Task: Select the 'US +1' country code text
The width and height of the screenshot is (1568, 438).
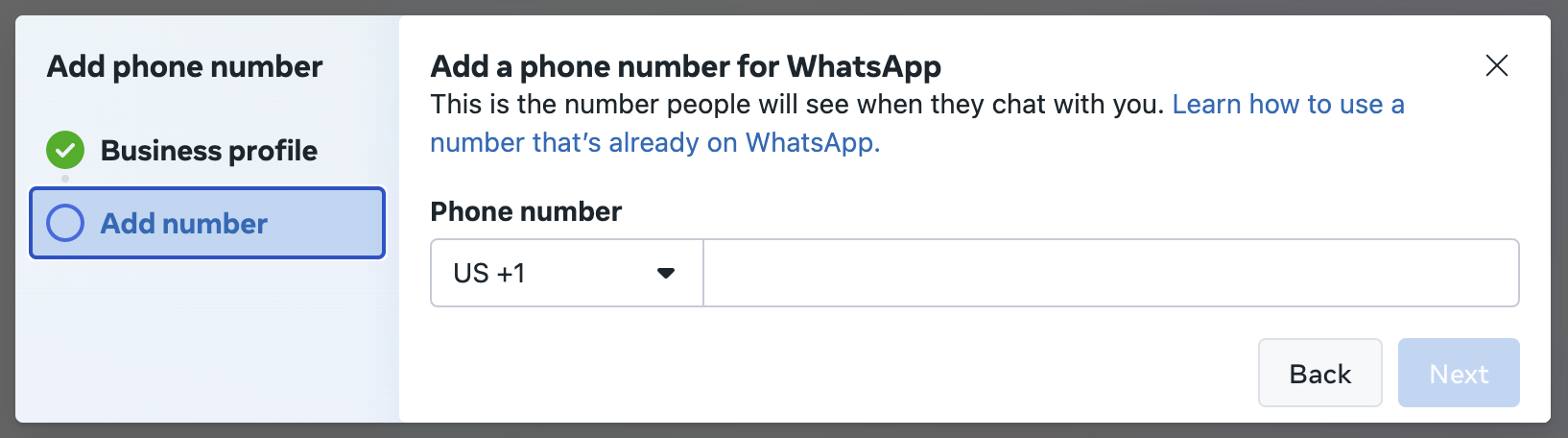Action: coord(489,274)
